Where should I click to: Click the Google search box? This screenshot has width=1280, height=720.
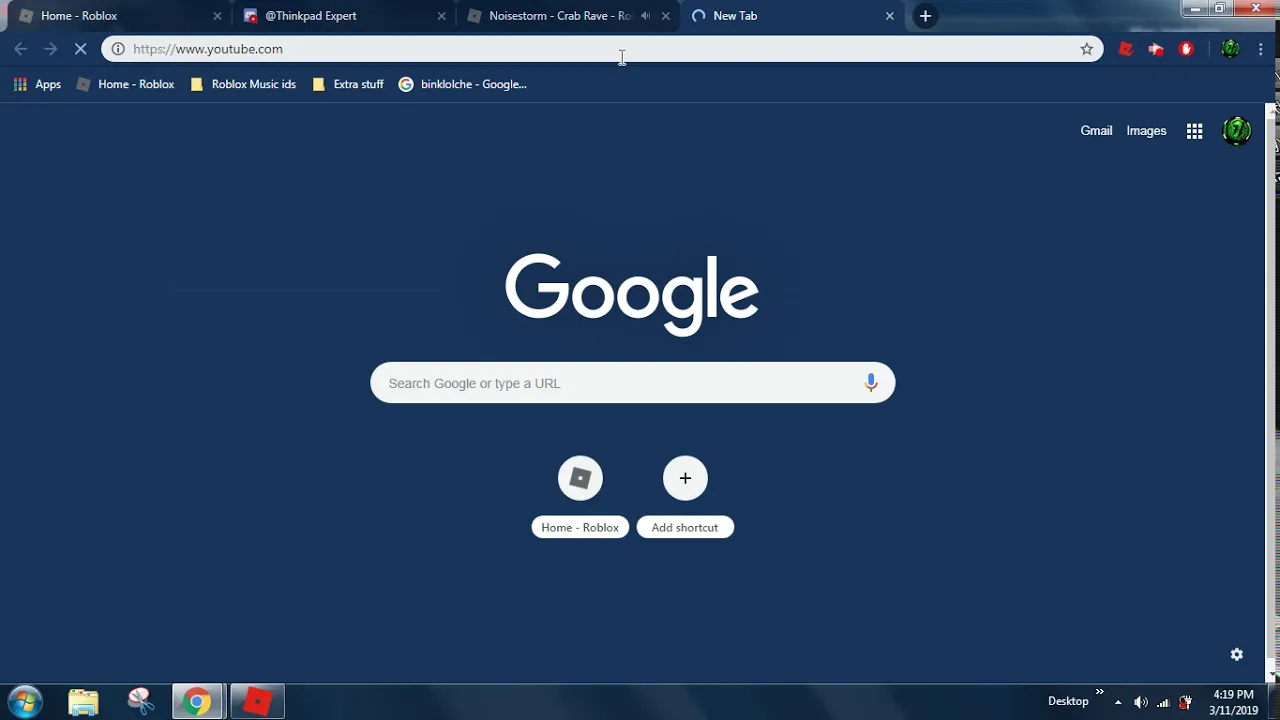[x=632, y=383]
